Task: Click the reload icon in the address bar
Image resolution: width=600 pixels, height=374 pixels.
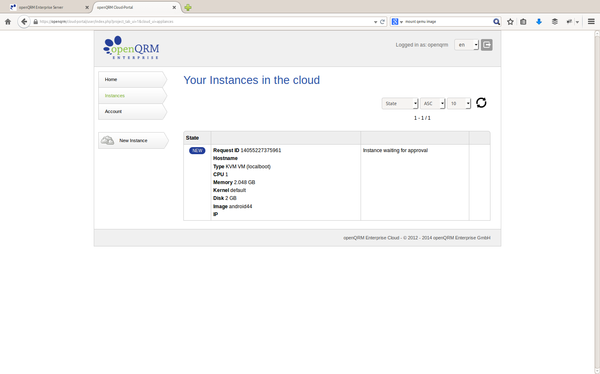Action: tap(382, 22)
